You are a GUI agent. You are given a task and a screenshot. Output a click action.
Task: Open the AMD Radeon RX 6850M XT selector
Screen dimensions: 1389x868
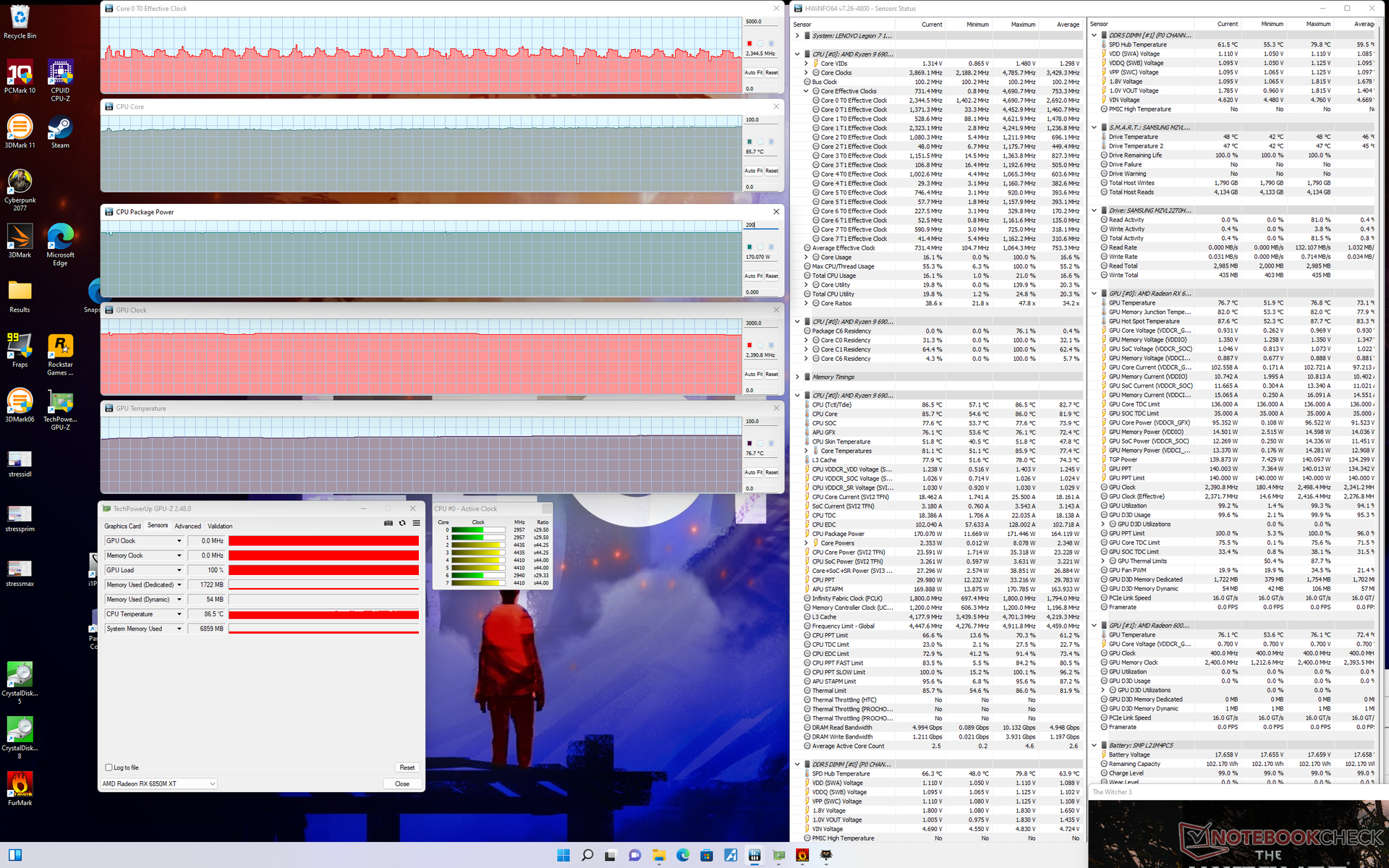coord(158,783)
